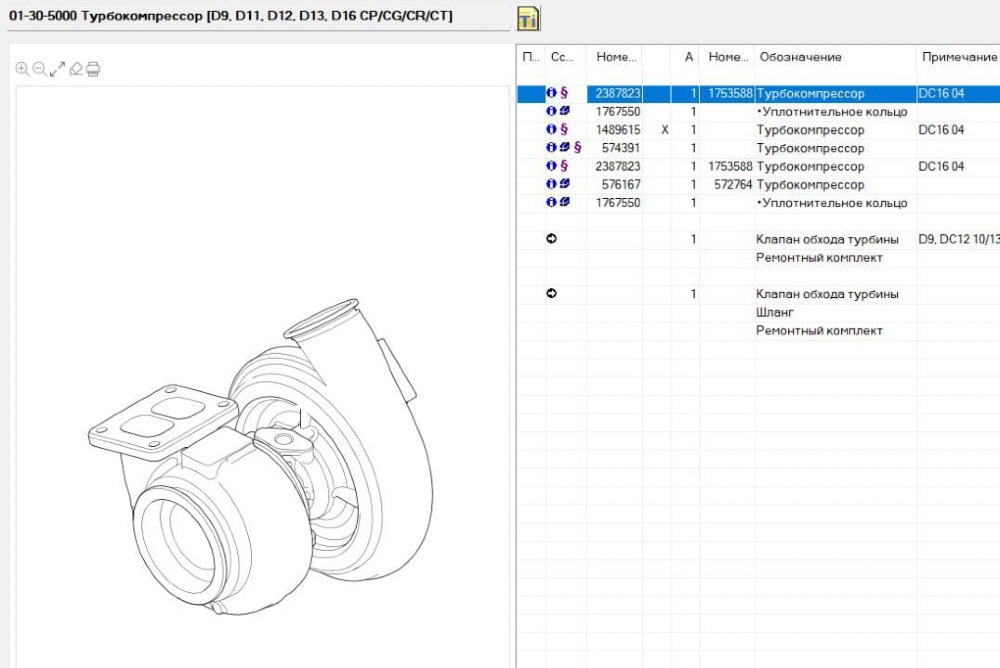Click the chain link icon in row 576167
The height and width of the screenshot is (668, 1000).
pyautogui.click(x=564, y=185)
